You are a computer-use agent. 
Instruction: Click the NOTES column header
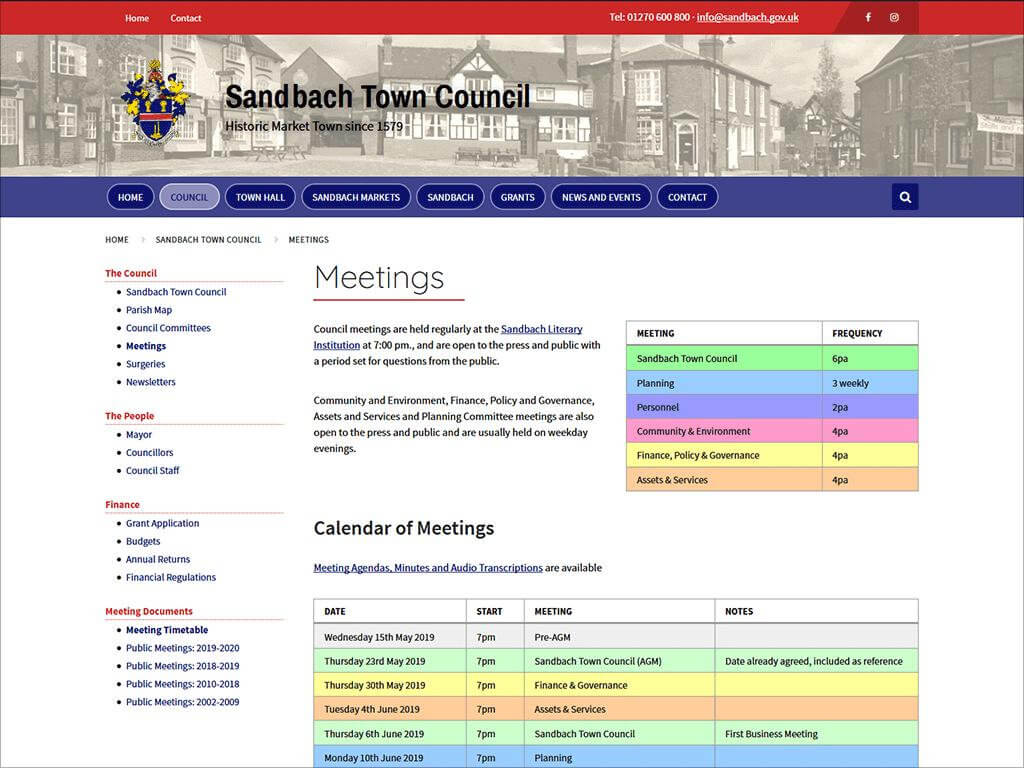point(816,611)
